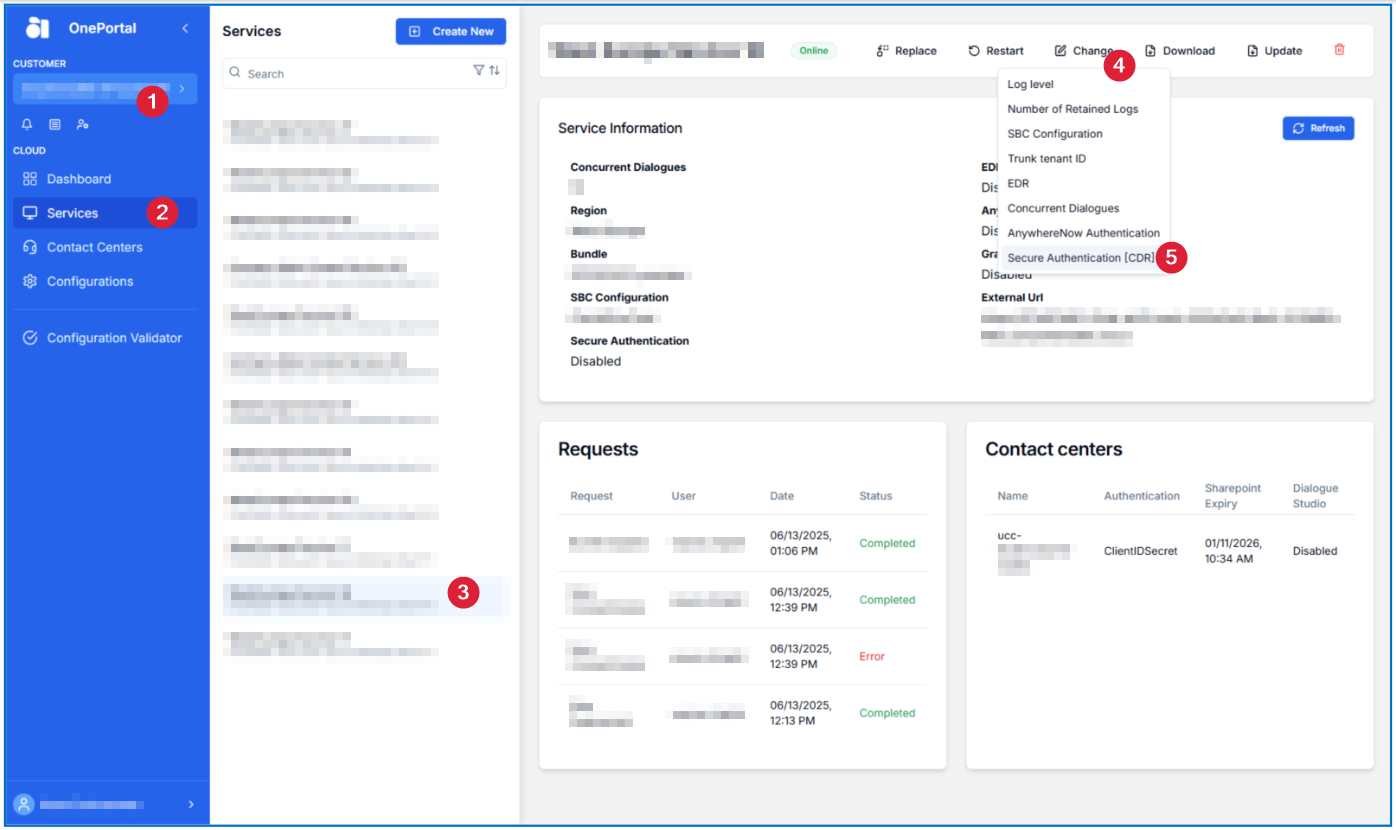Expand the customer selector chevron

pos(182,89)
